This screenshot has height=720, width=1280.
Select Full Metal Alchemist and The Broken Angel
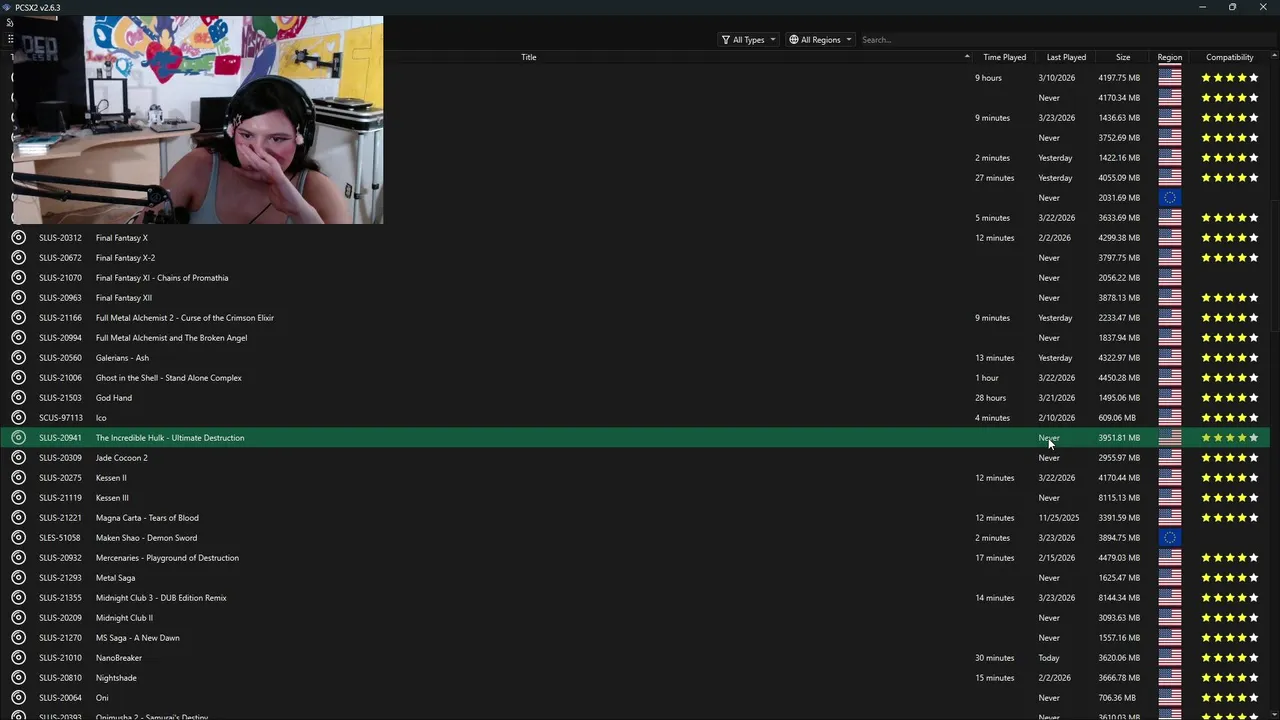coord(171,338)
